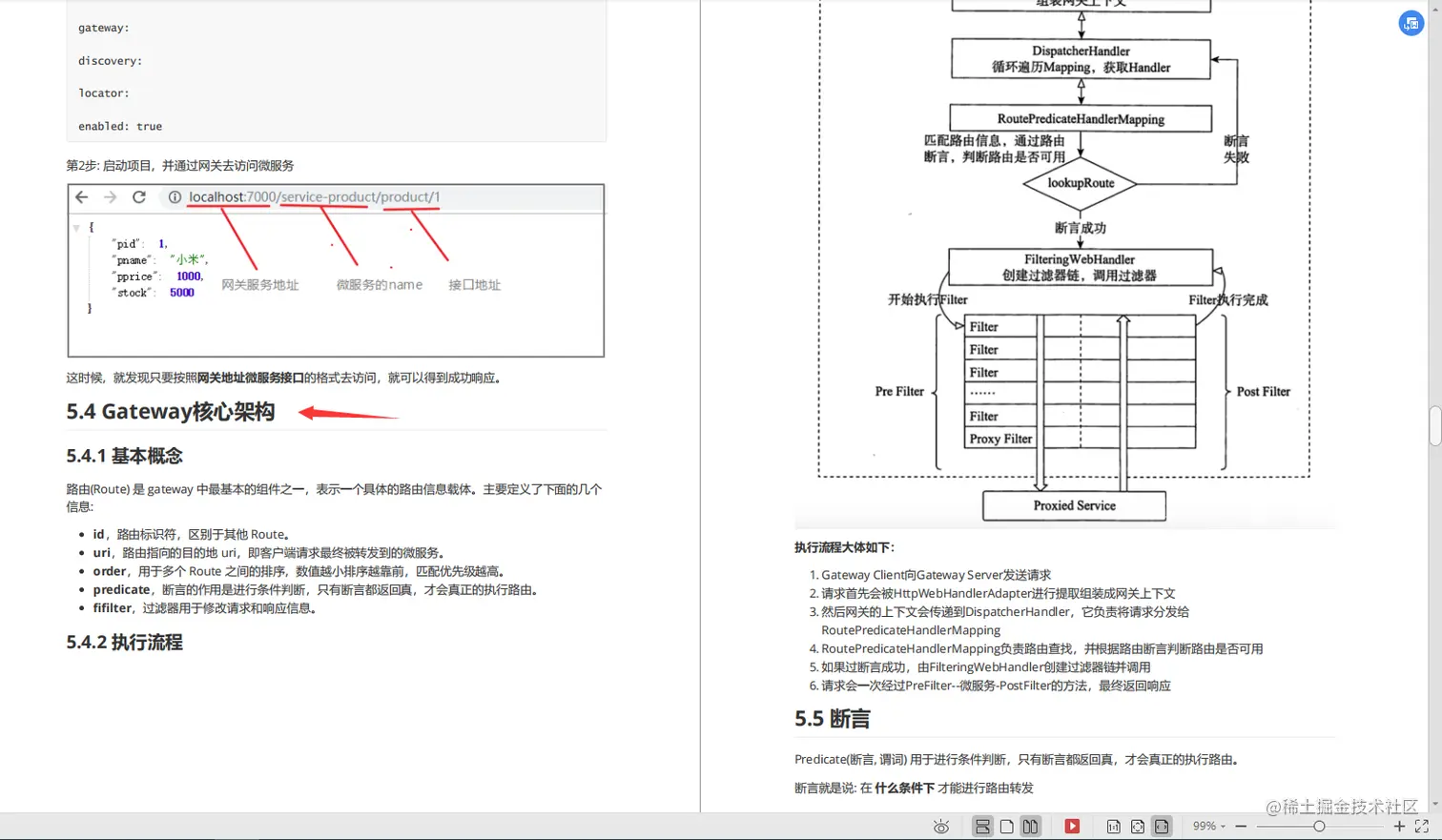Click the 'enabled: true' code line
1442x840 pixels.
coord(120,126)
